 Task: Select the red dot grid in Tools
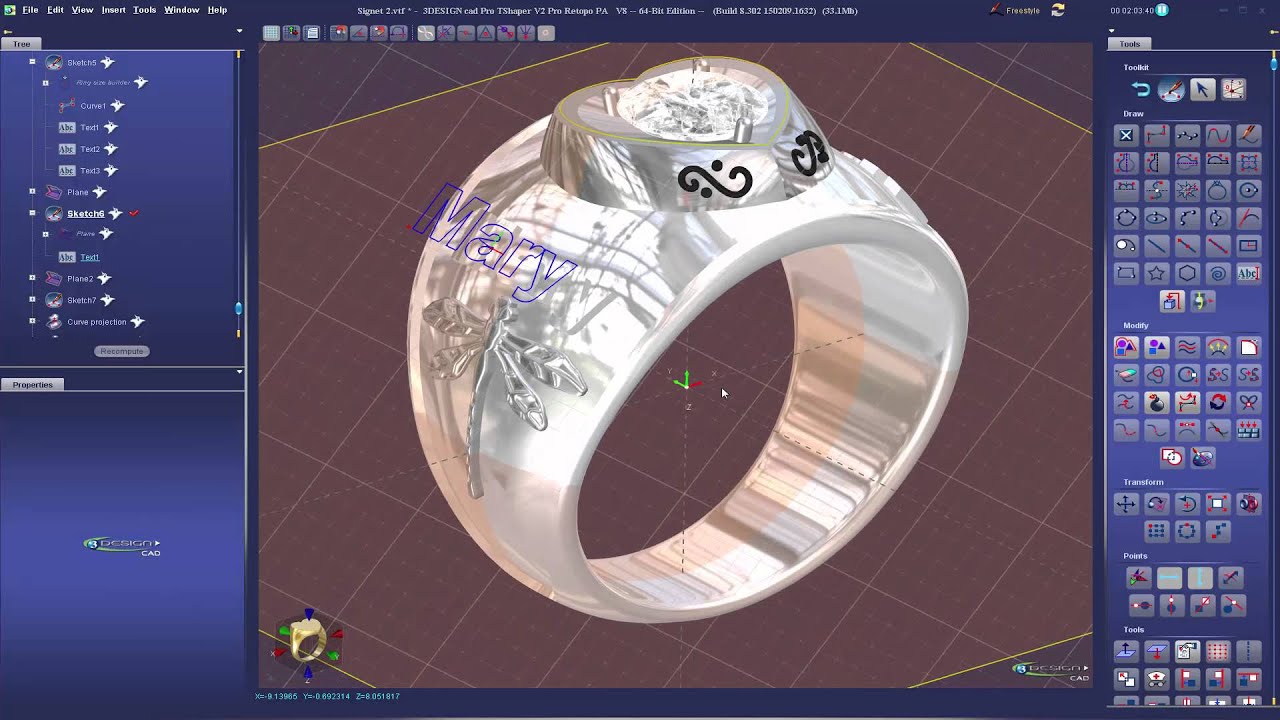pyautogui.click(x=1218, y=651)
